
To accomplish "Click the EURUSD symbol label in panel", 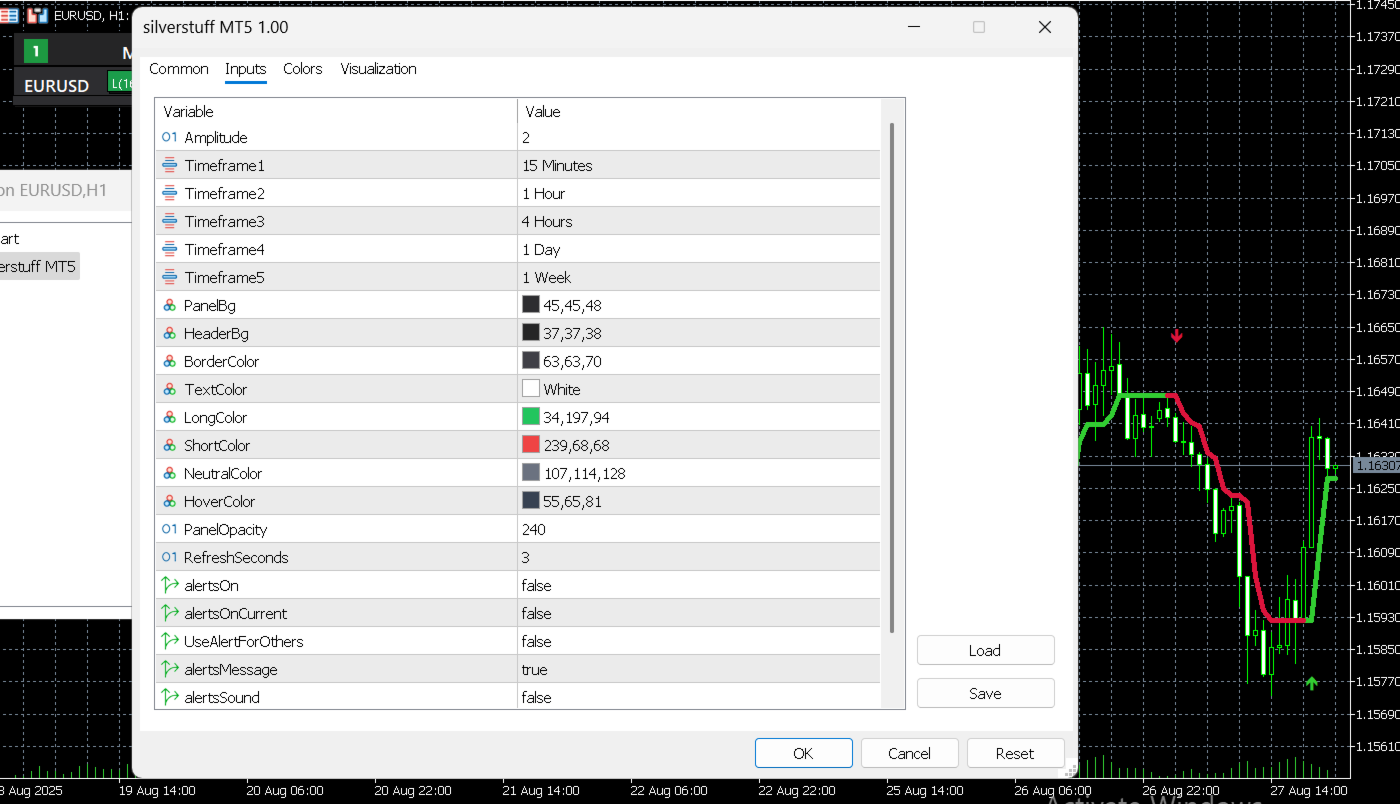I will coord(56,86).
